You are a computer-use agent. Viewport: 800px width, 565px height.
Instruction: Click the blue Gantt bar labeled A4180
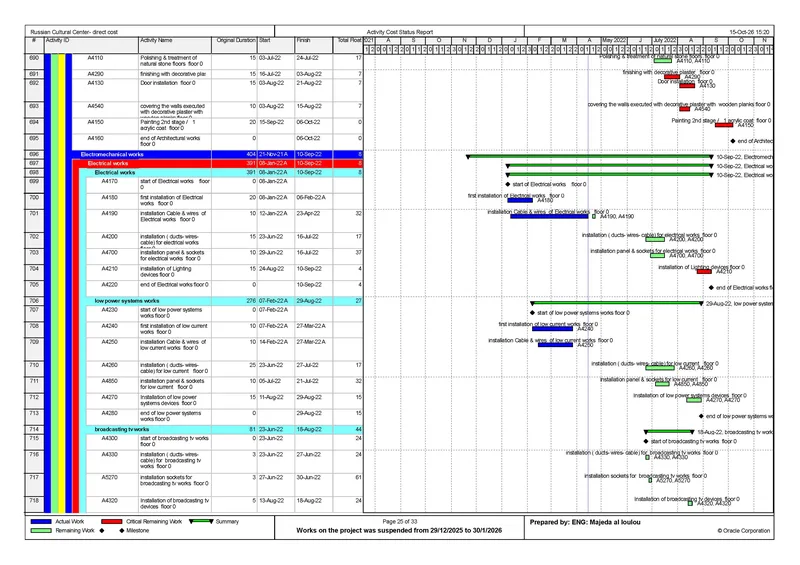pos(520,201)
